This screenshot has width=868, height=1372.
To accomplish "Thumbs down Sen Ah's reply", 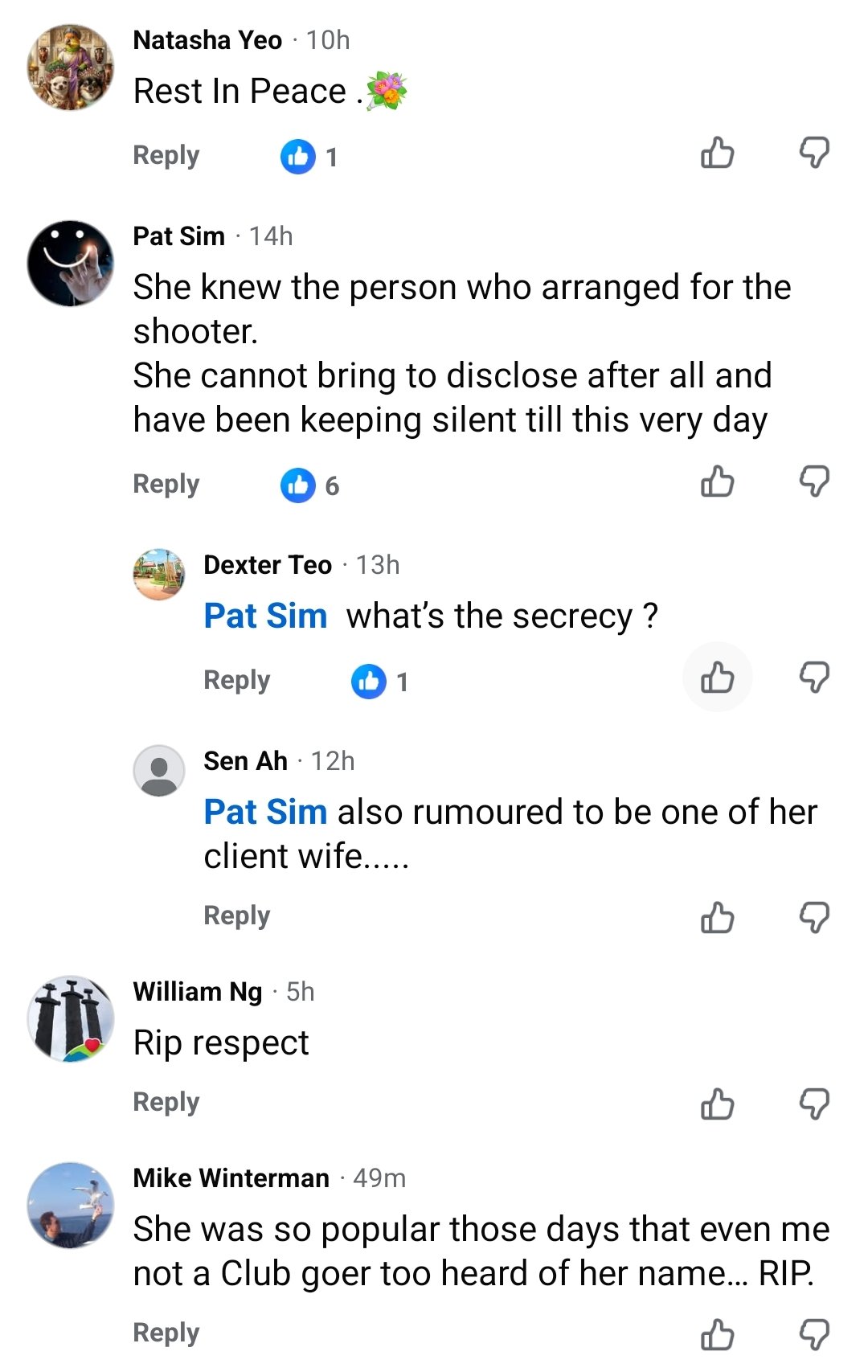I will click(x=814, y=917).
